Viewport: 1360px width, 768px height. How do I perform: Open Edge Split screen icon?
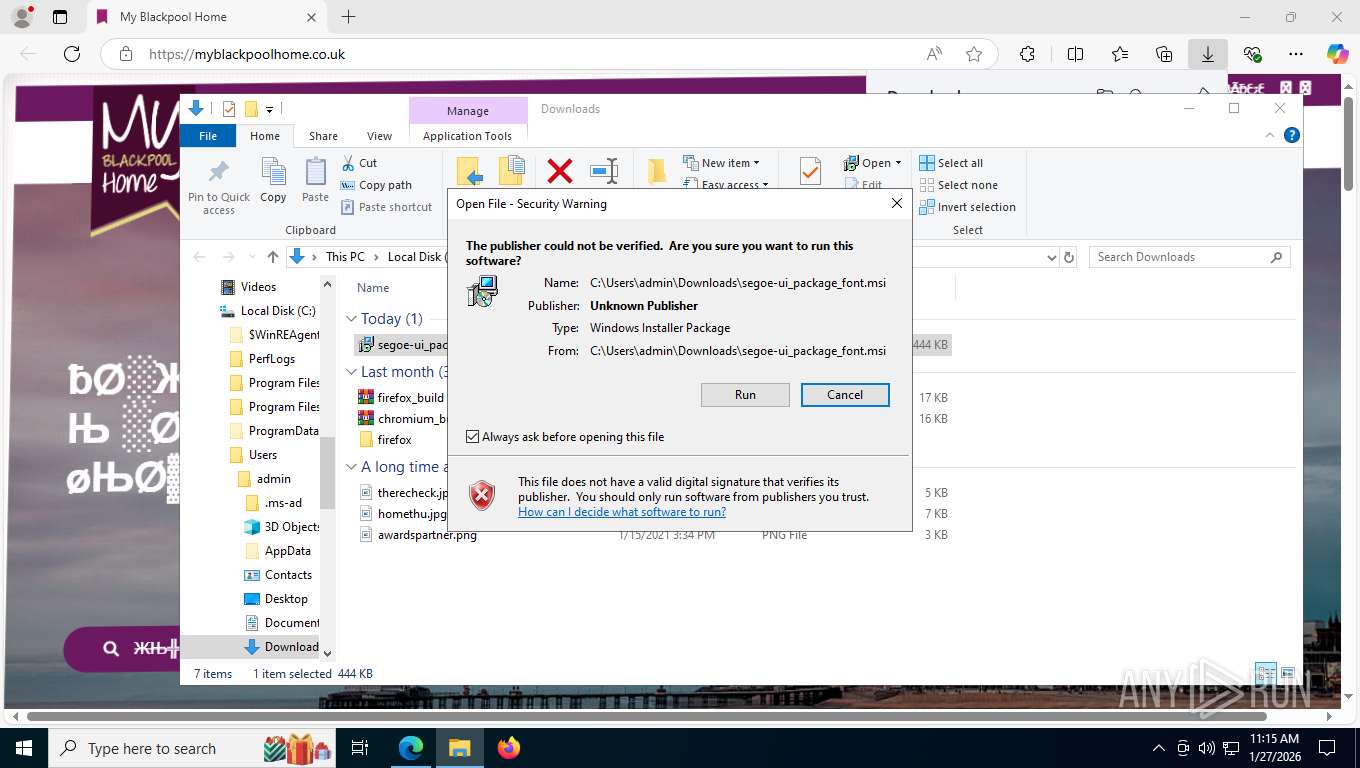pyautogui.click(x=1076, y=54)
